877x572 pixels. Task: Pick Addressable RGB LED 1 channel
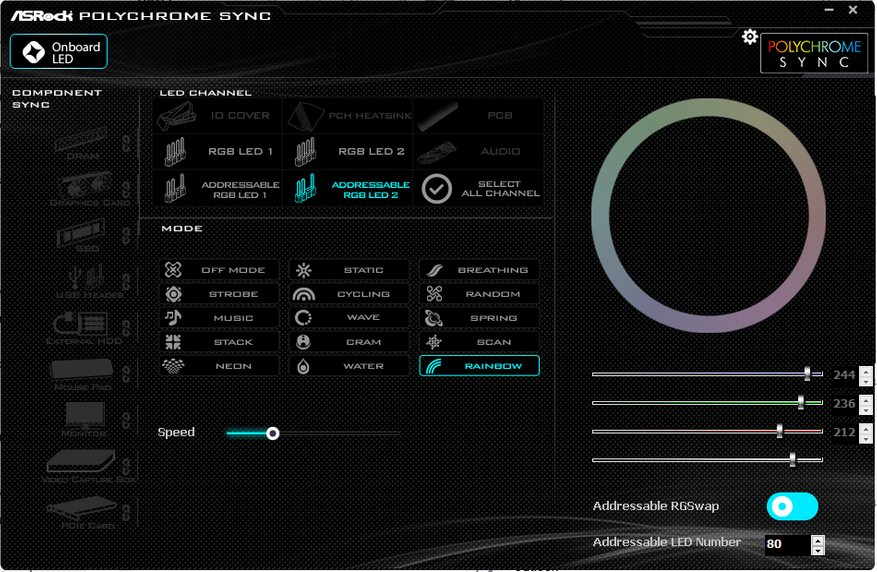coord(217,189)
